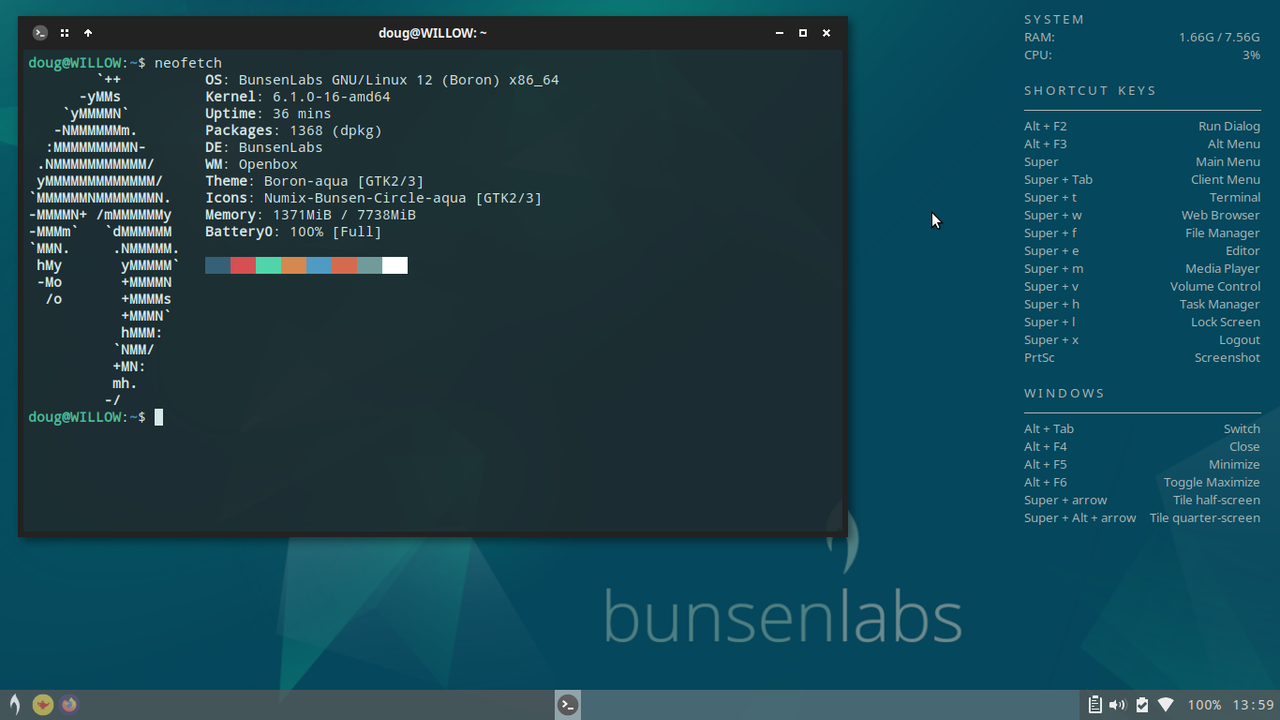Launch Firefox from the panel
1280x720 pixels.
click(69, 704)
